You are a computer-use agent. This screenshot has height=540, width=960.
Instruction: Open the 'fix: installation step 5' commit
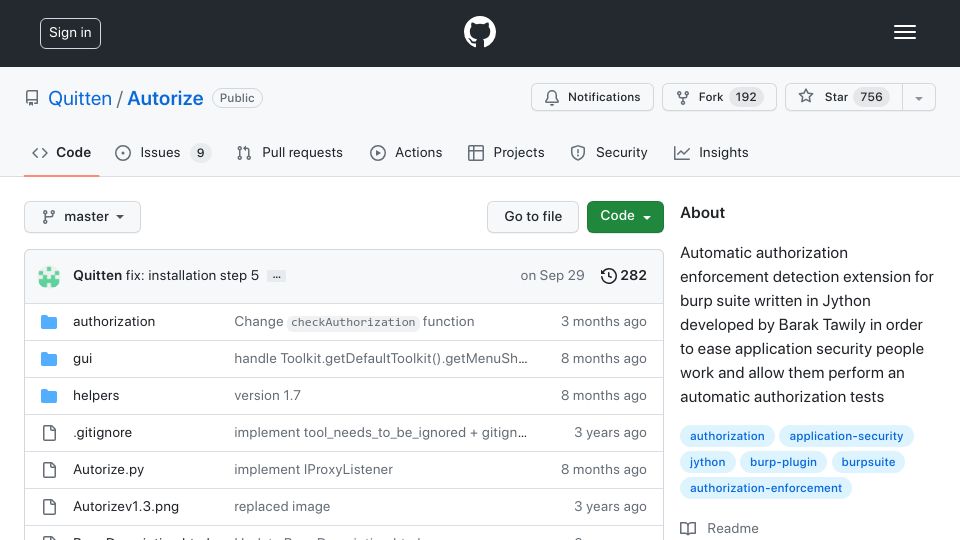pyautogui.click(x=192, y=276)
